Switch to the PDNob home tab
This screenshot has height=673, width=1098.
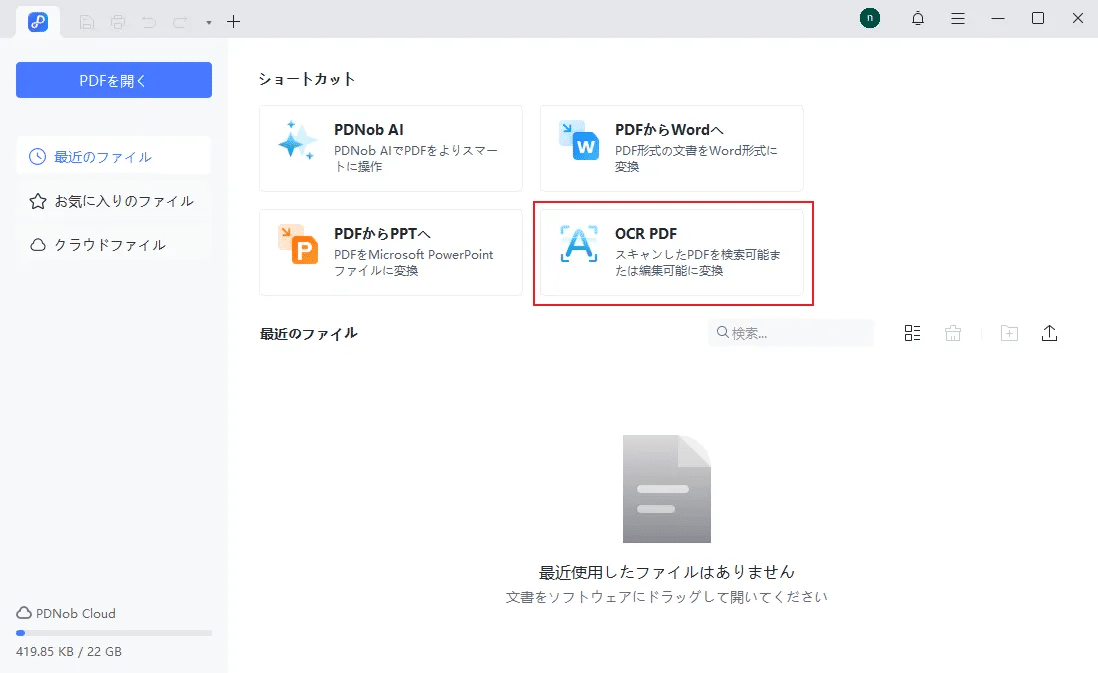[37, 21]
